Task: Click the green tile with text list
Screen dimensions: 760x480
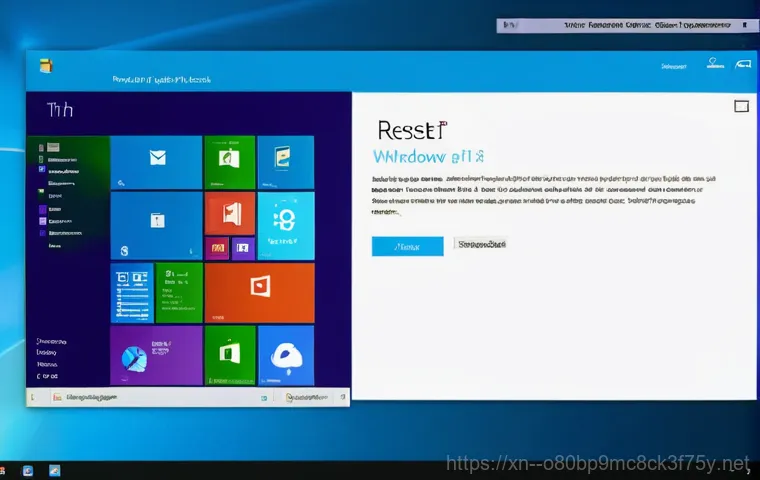Action: 179,292
